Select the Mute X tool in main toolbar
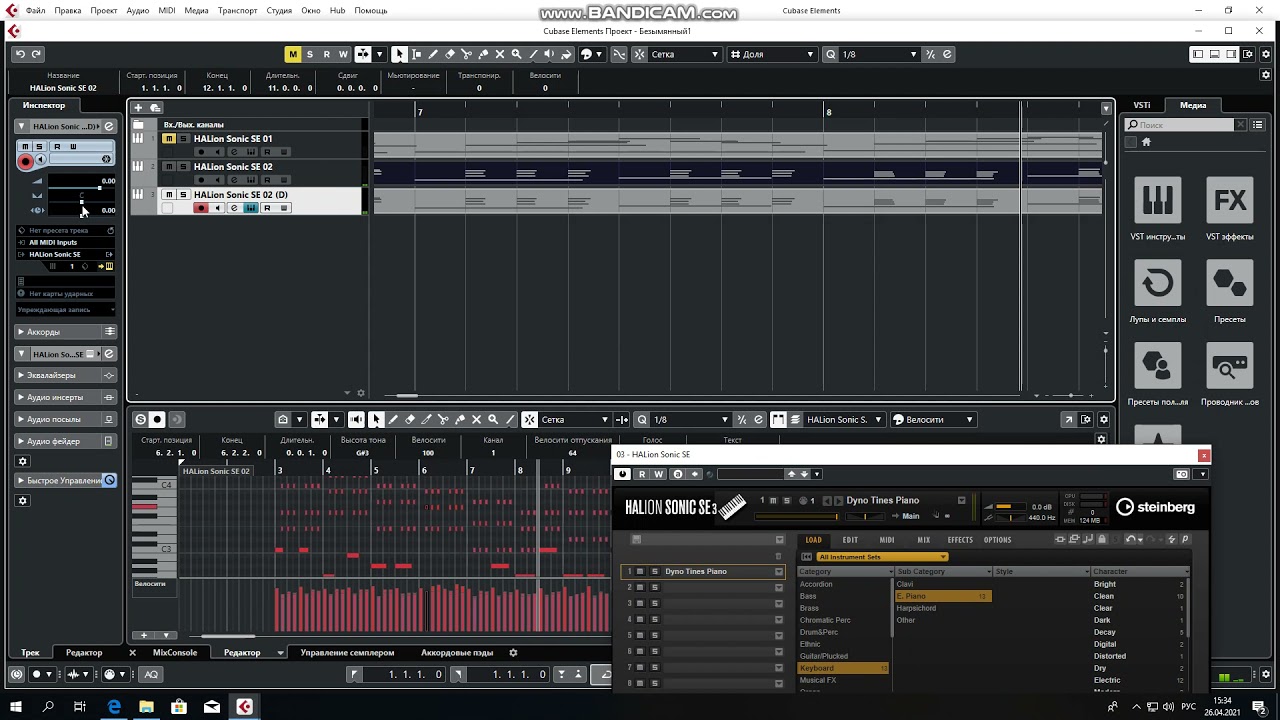 500,54
